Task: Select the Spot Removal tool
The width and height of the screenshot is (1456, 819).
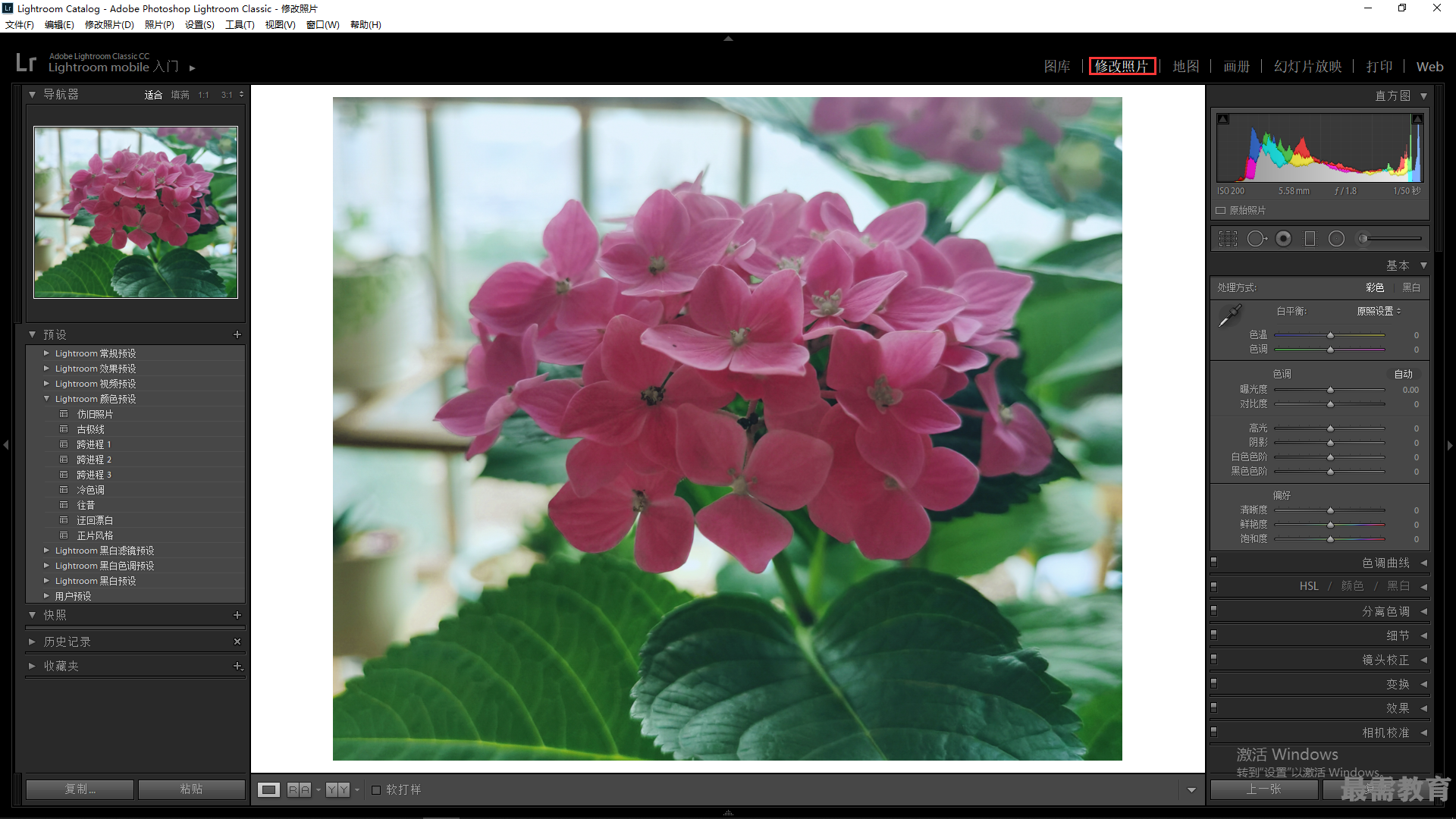Action: click(x=1257, y=239)
